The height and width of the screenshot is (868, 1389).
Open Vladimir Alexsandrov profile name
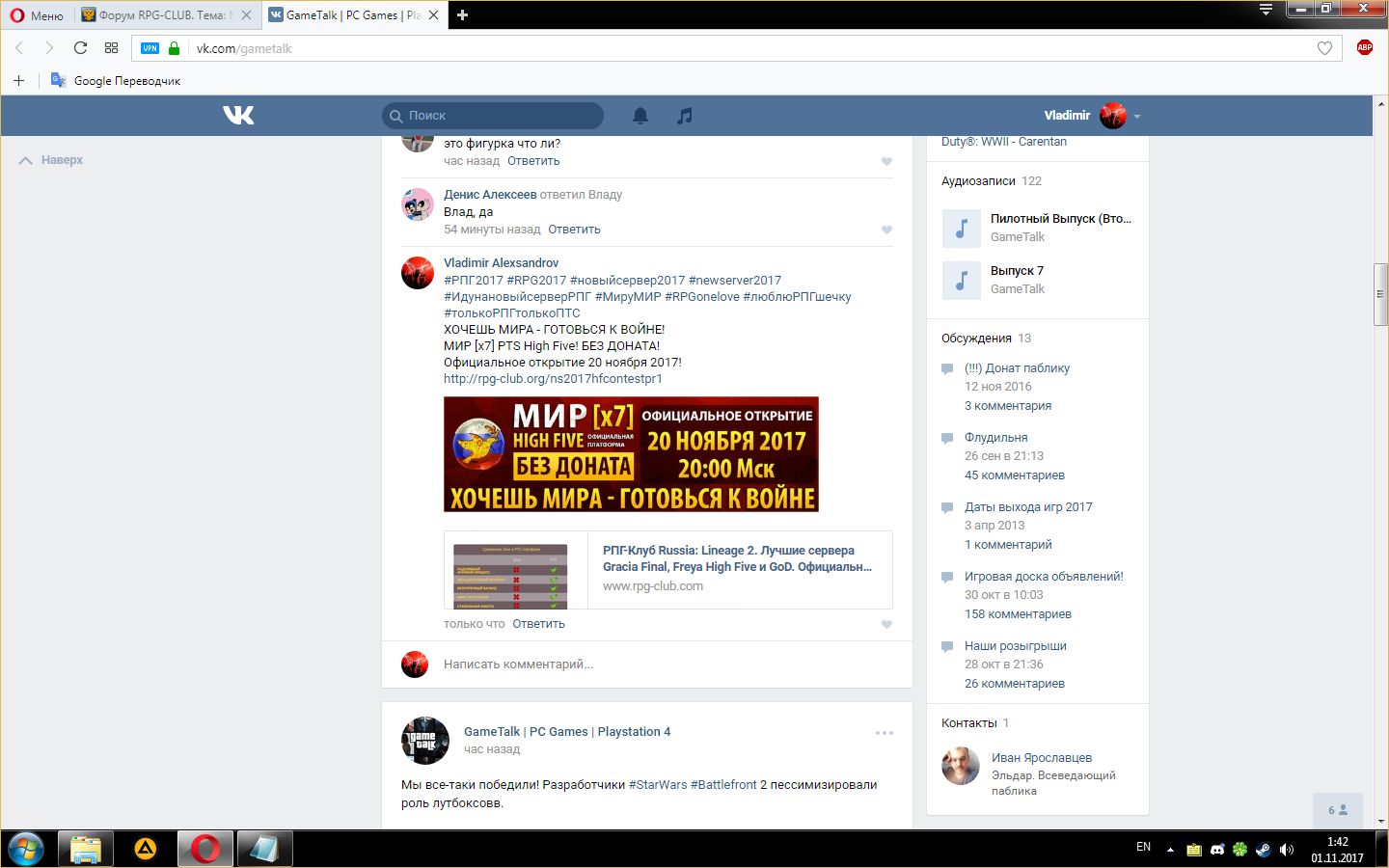click(501, 262)
